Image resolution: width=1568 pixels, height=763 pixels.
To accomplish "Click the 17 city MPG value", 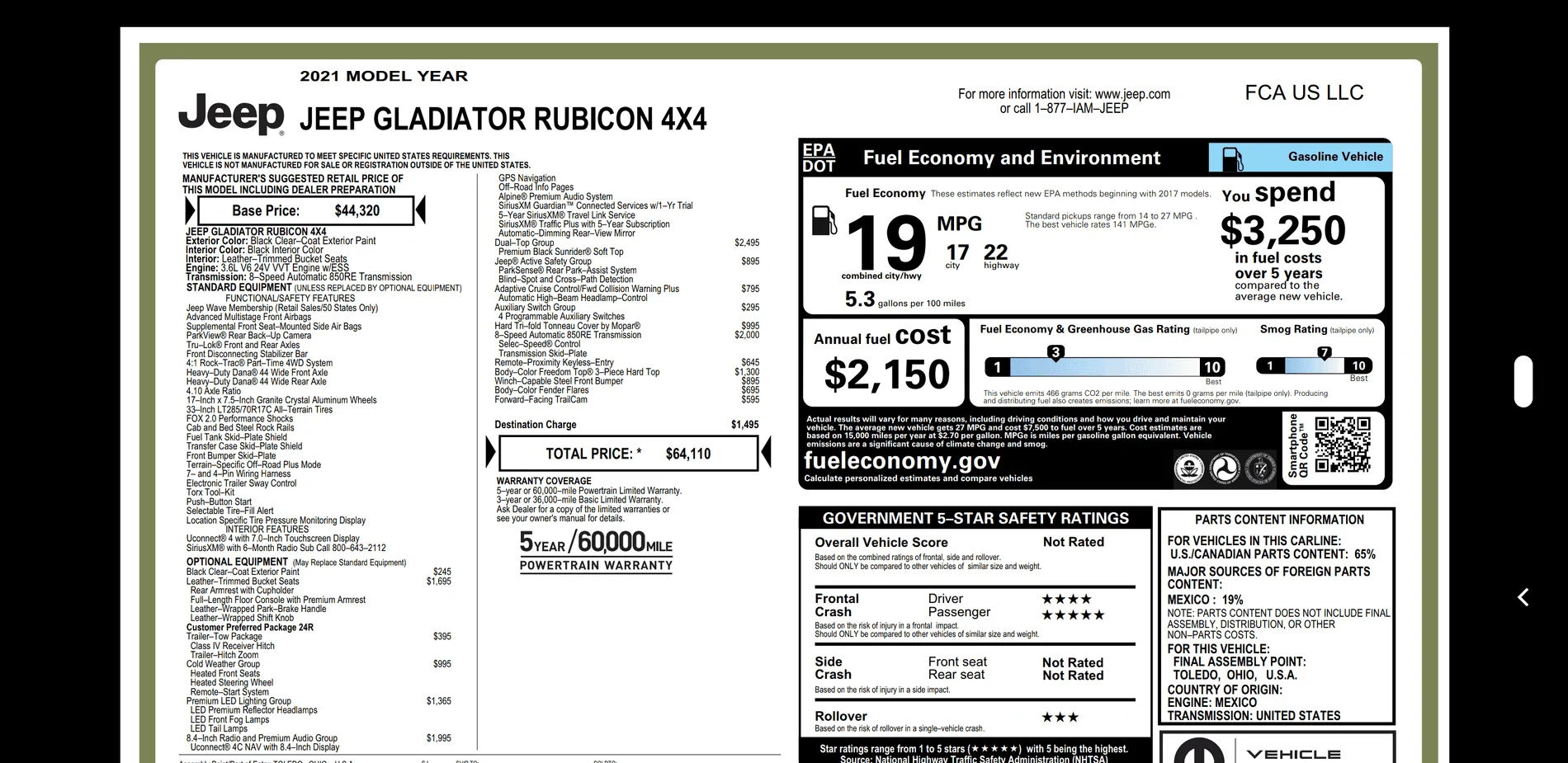I will (x=957, y=252).
